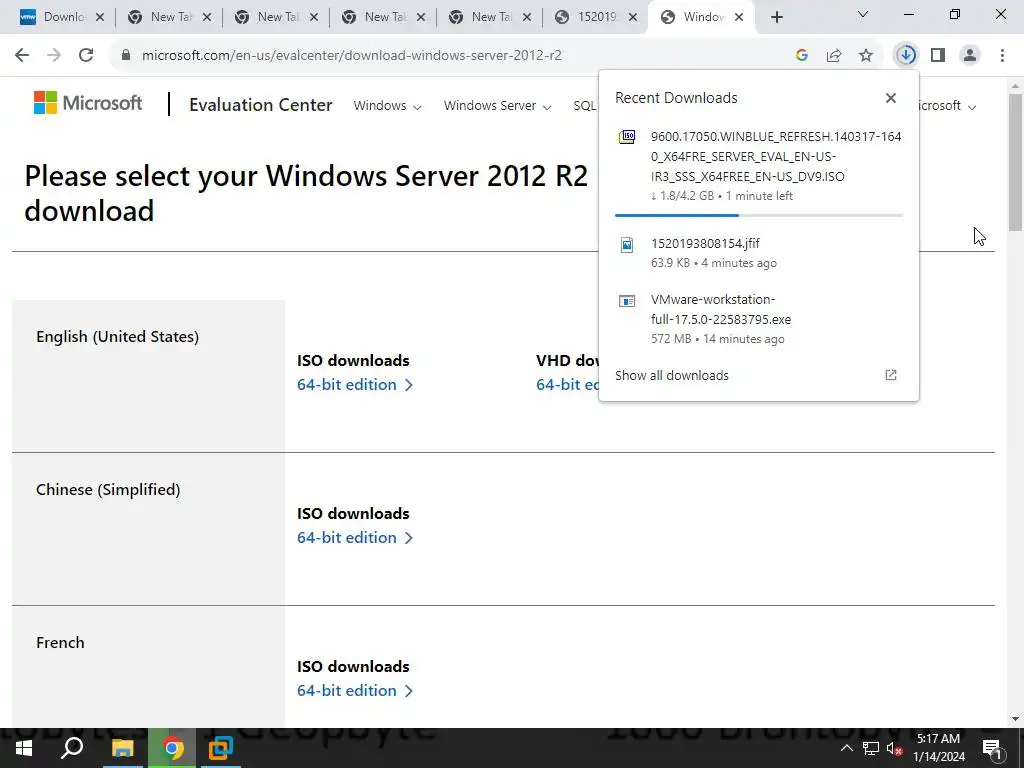Image resolution: width=1024 pixels, height=768 pixels.
Task: Click Show all downloads
Action: 671,376
